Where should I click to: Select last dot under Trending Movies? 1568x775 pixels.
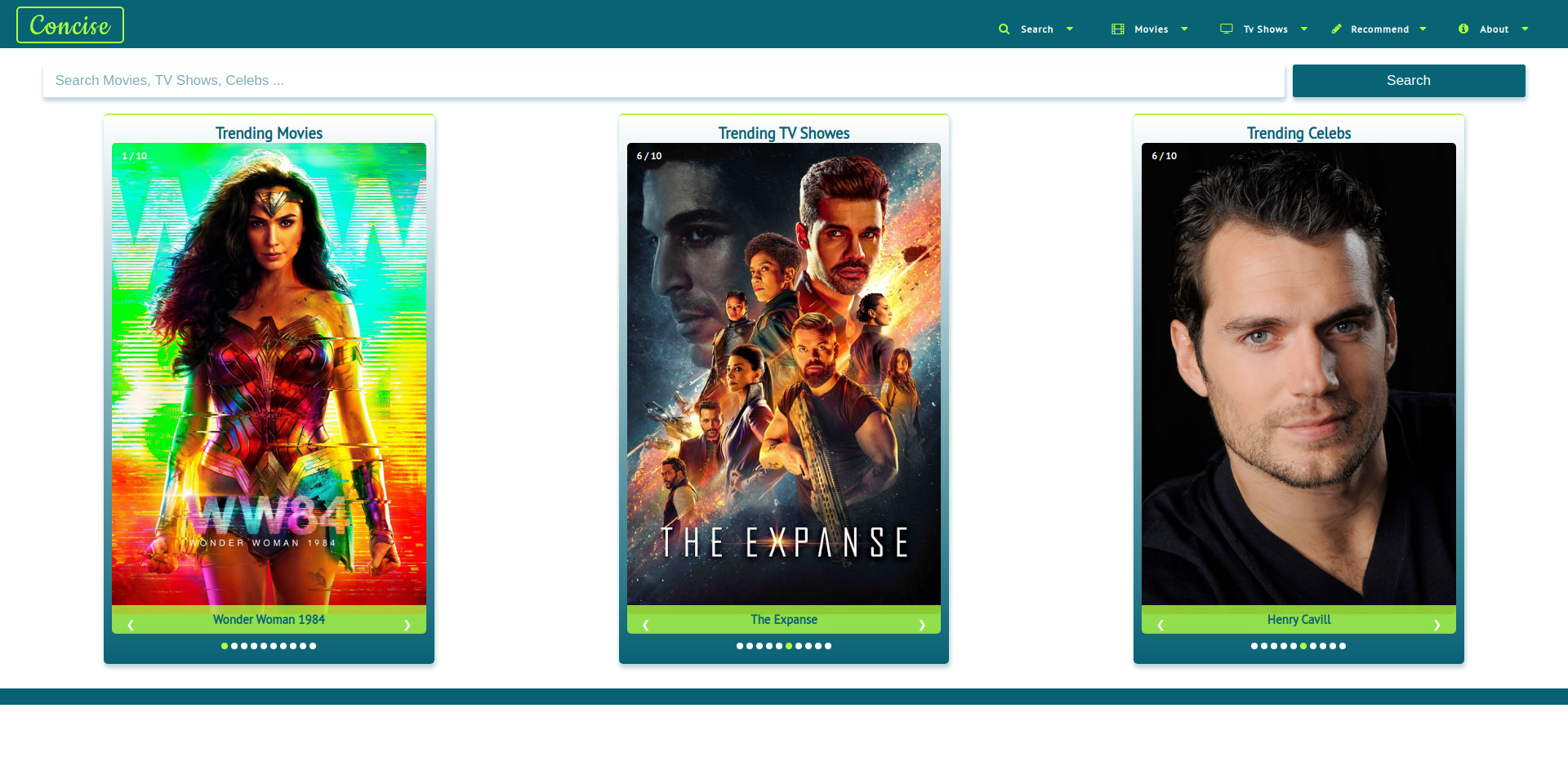313,646
